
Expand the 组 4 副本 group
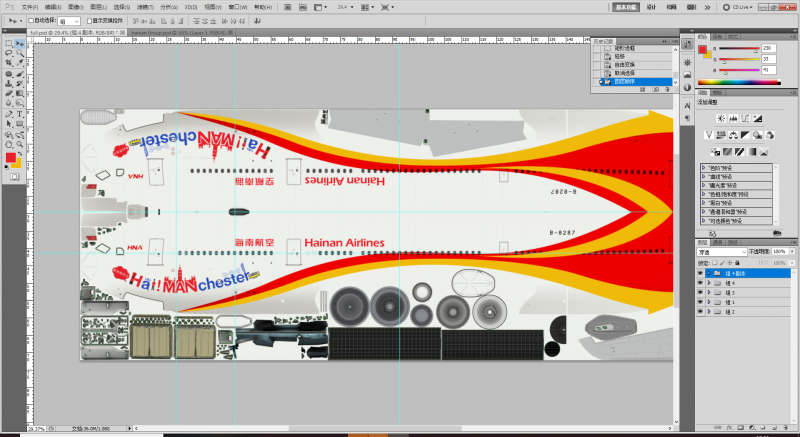pos(709,274)
